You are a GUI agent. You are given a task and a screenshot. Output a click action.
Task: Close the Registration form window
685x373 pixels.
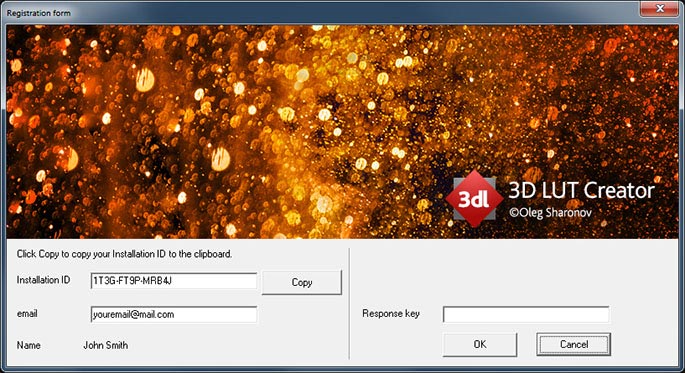(660, 9)
